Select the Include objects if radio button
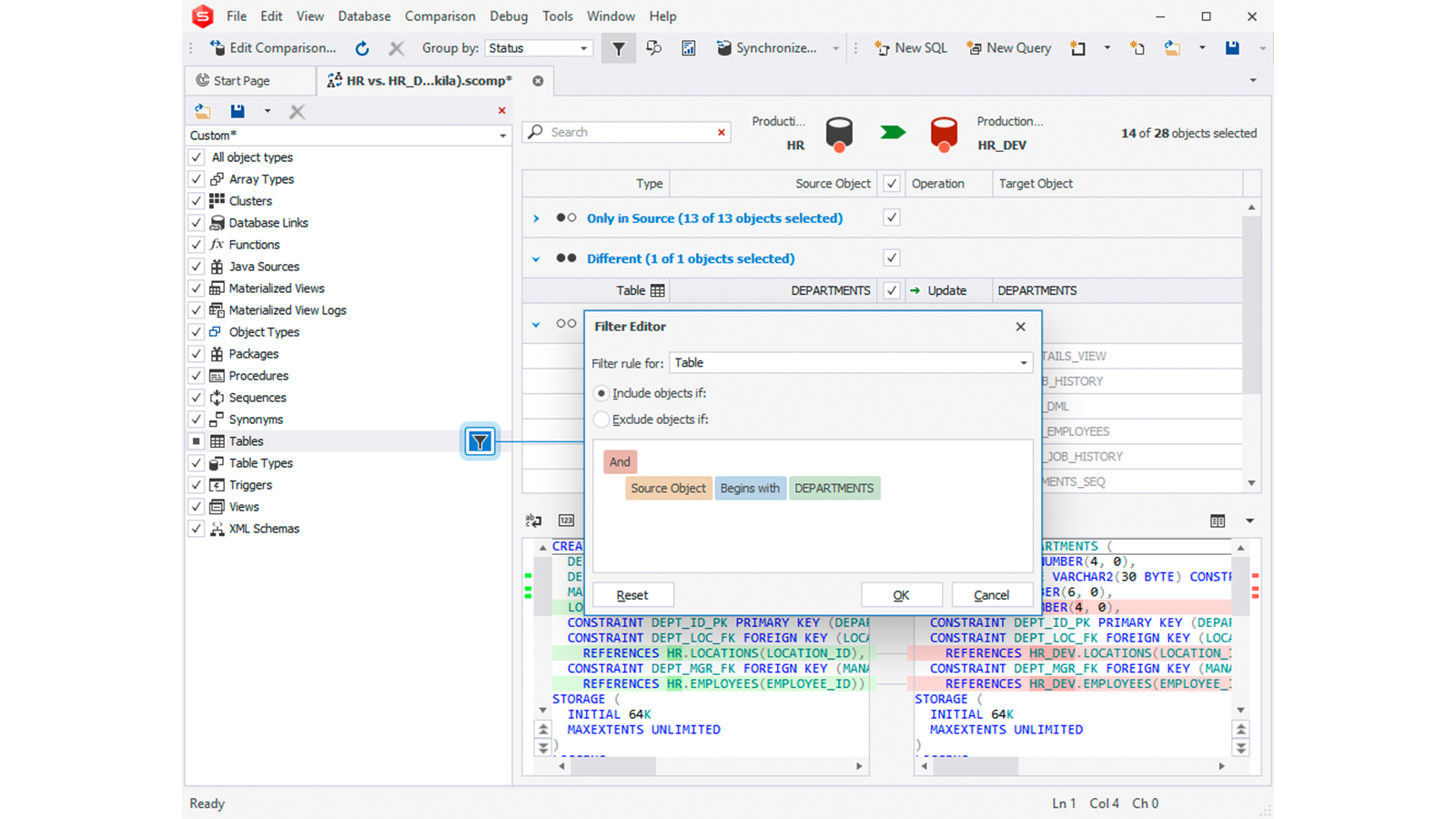Screen dimensions: 1456x819 click(x=602, y=393)
